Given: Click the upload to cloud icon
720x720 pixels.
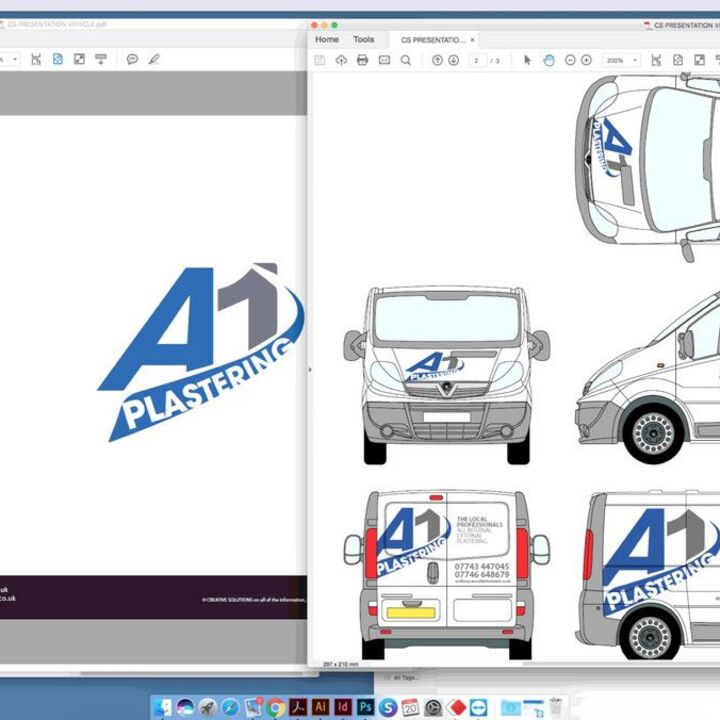Looking at the screenshot, I should 341,60.
